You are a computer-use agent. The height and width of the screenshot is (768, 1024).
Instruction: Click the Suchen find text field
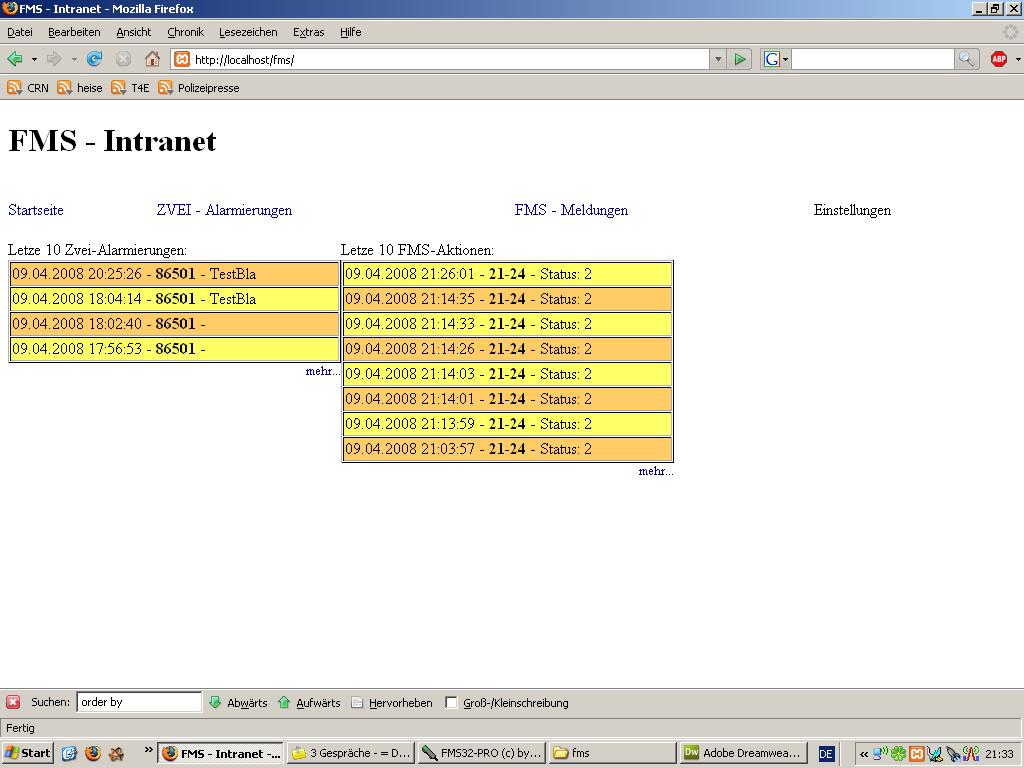point(139,703)
